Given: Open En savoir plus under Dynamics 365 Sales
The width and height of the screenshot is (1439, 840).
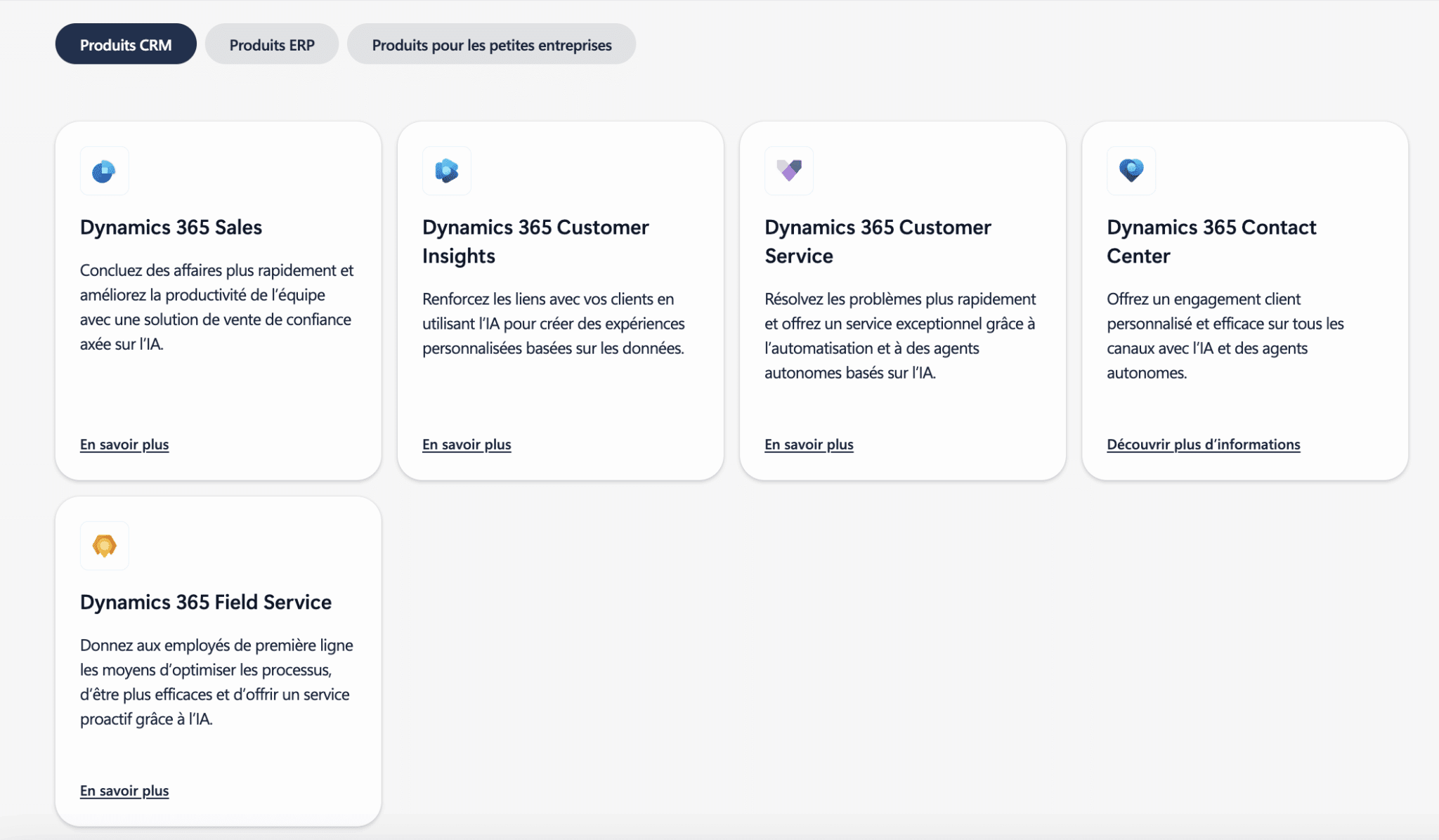Looking at the screenshot, I should point(124,445).
